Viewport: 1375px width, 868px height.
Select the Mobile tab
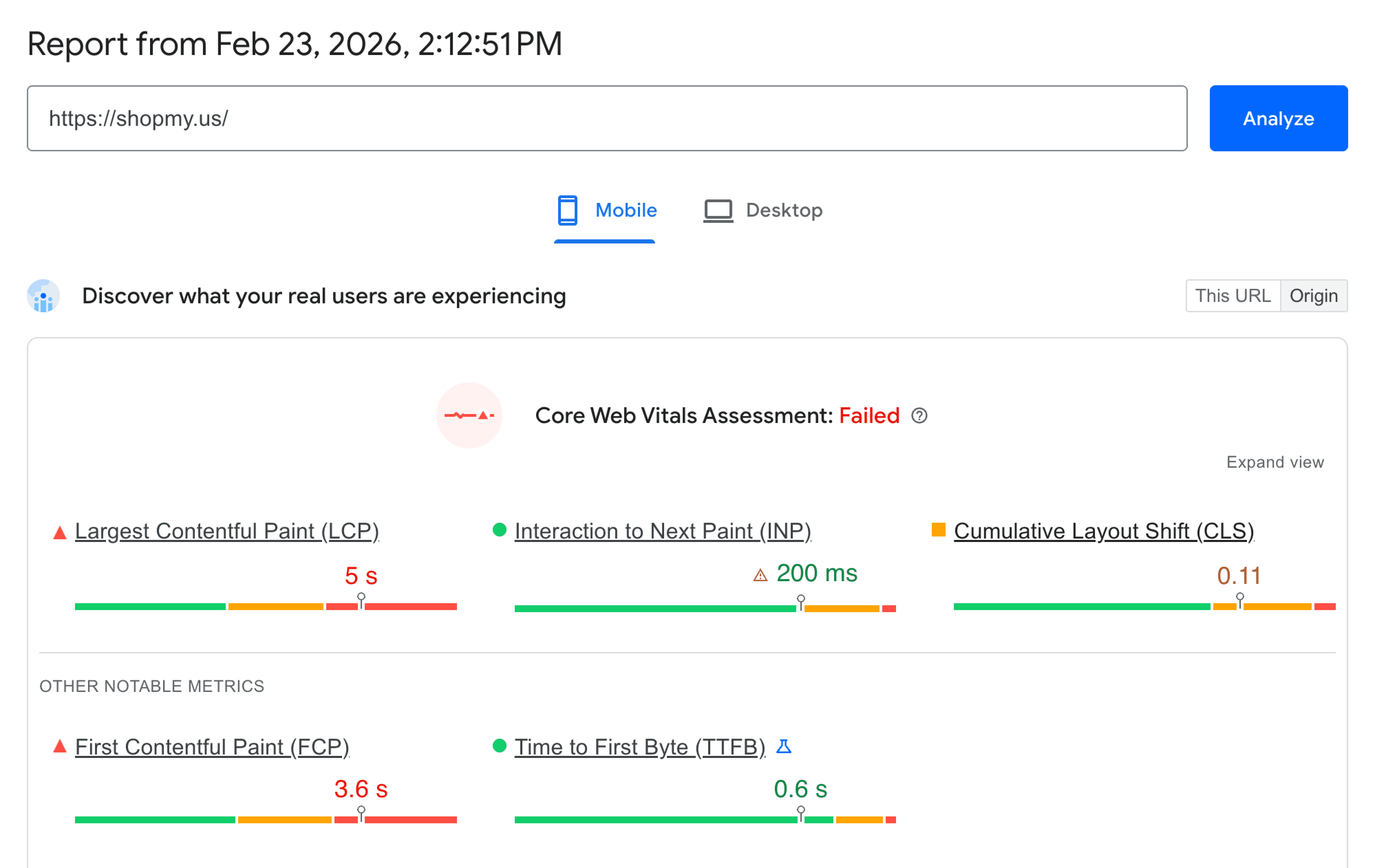606,210
